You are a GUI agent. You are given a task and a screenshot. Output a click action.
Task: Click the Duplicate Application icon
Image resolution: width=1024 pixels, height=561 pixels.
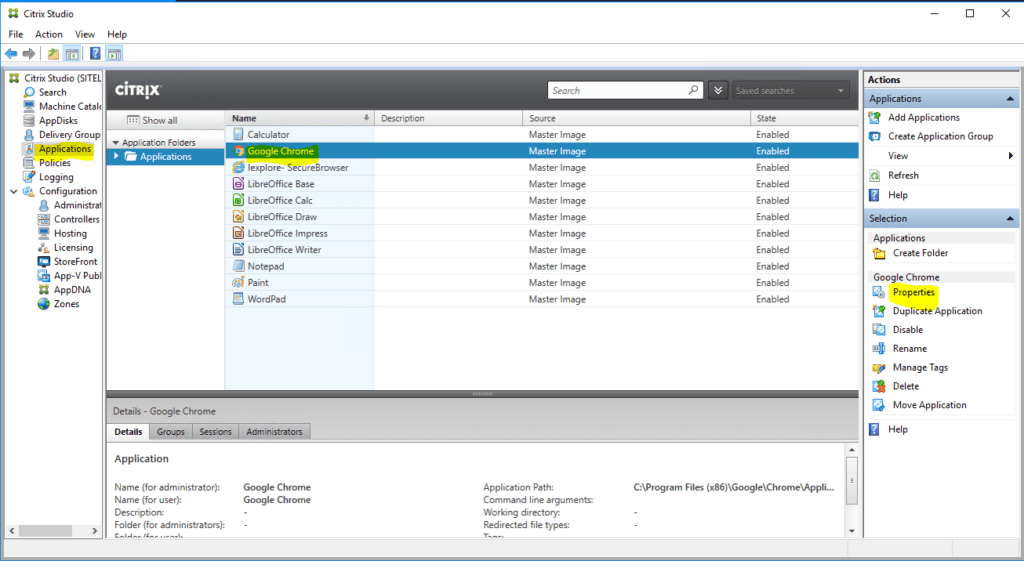coord(880,312)
